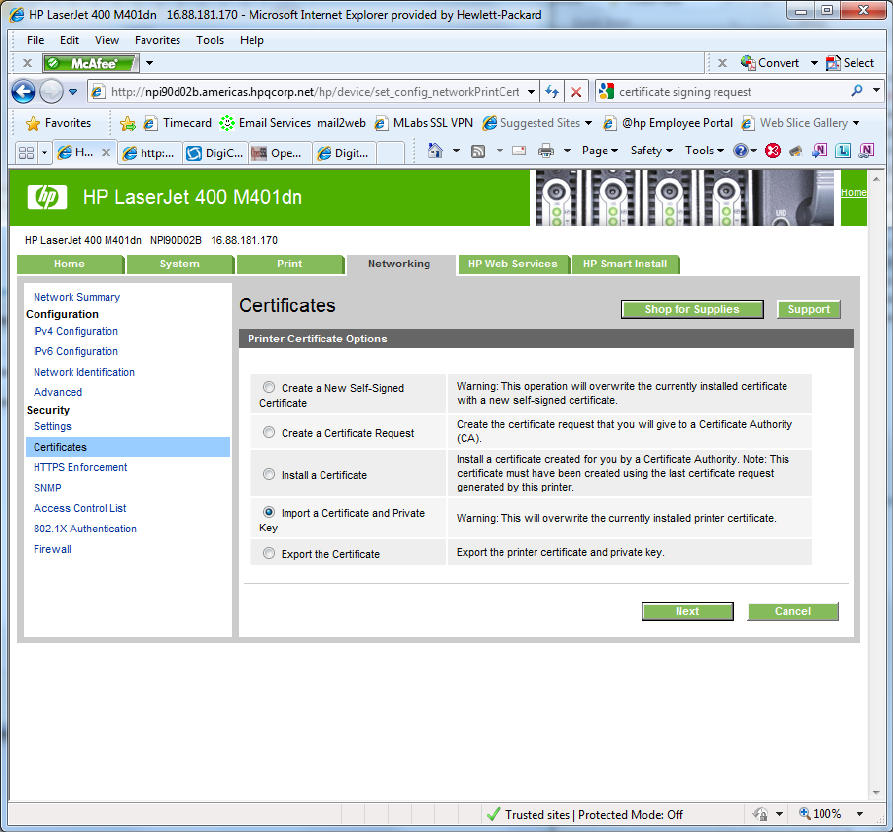
Task: Click the Print toolbar icon
Action: [546, 151]
